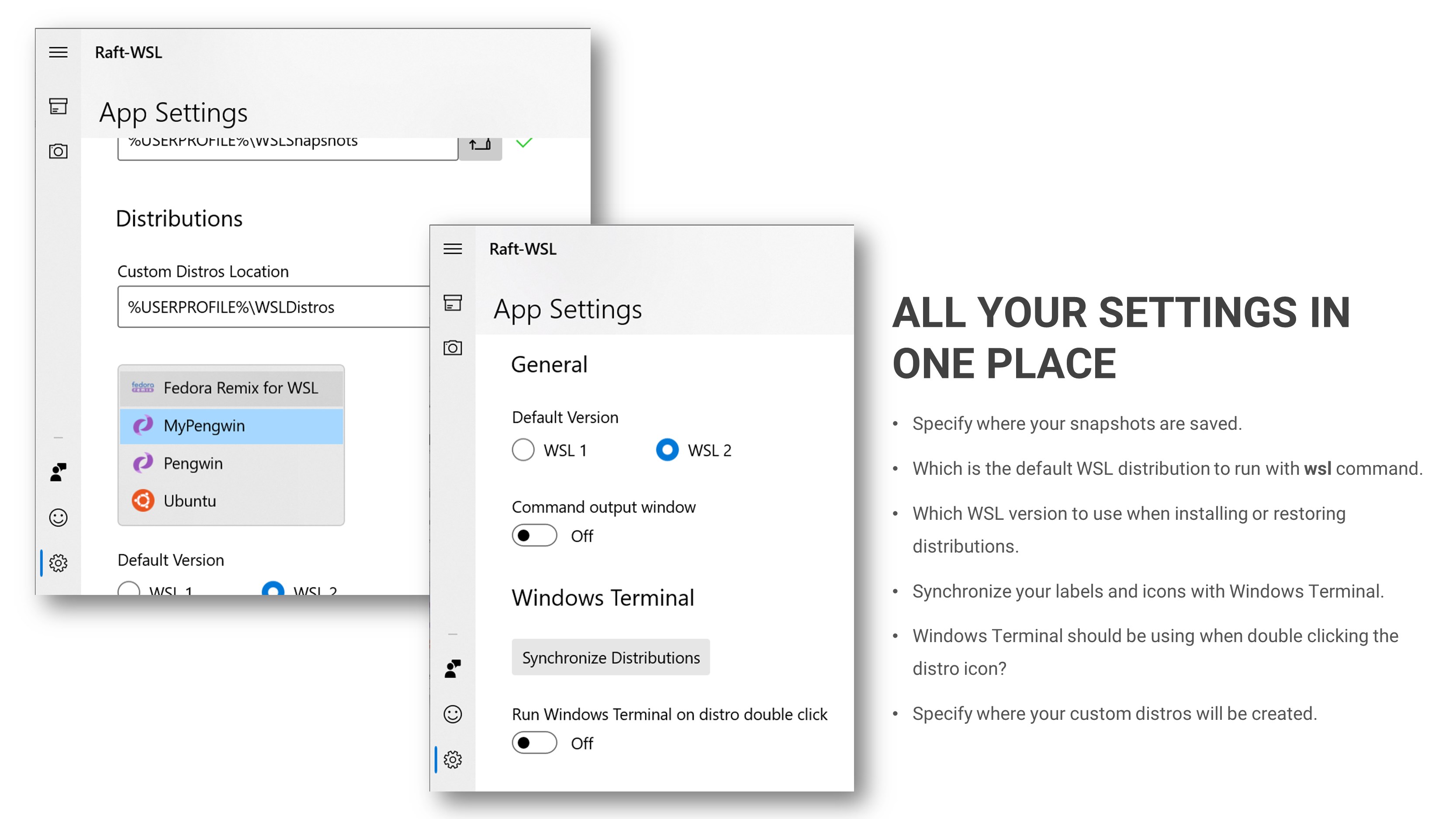Image resolution: width=1456 pixels, height=819 pixels.
Task: Click settings gear icon in back window sidebar
Action: pyautogui.click(x=58, y=563)
